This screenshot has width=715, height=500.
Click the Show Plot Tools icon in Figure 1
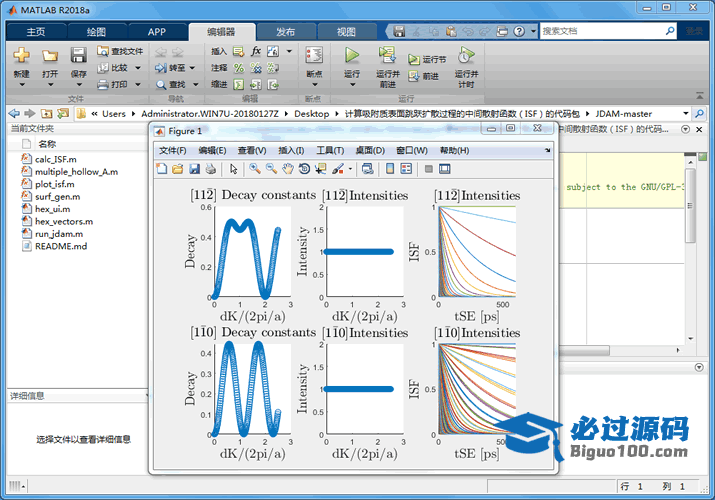pyautogui.click(x=445, y=169)
